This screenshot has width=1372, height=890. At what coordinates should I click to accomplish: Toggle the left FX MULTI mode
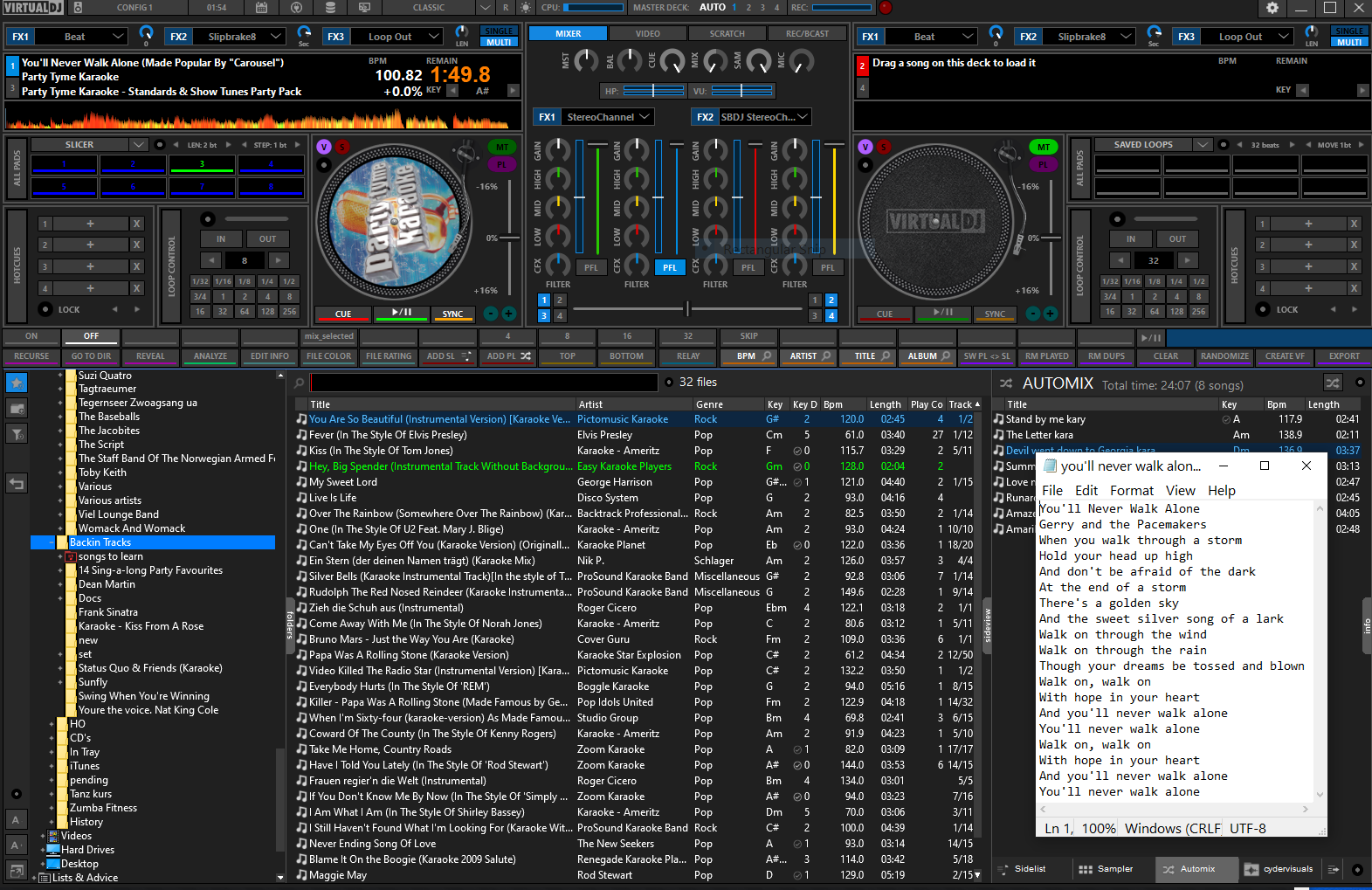coord(499,42)
